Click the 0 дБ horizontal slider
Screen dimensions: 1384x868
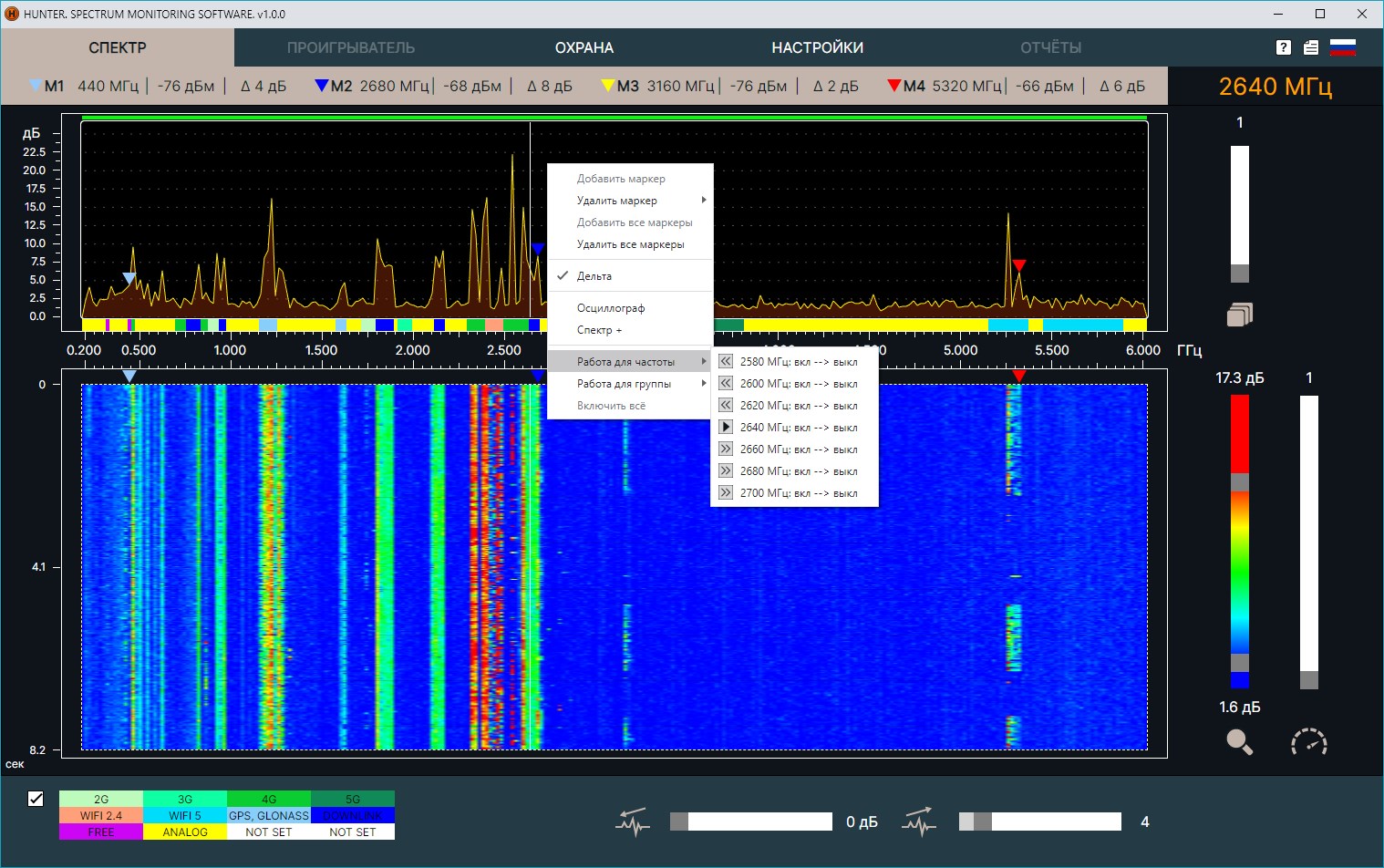751,821
